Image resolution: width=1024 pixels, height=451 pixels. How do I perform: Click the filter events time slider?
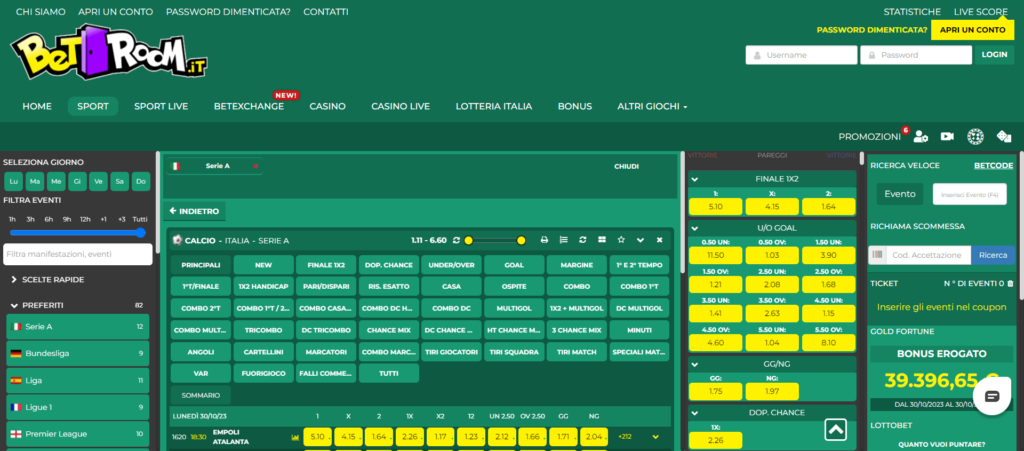[x=77, y=232]
